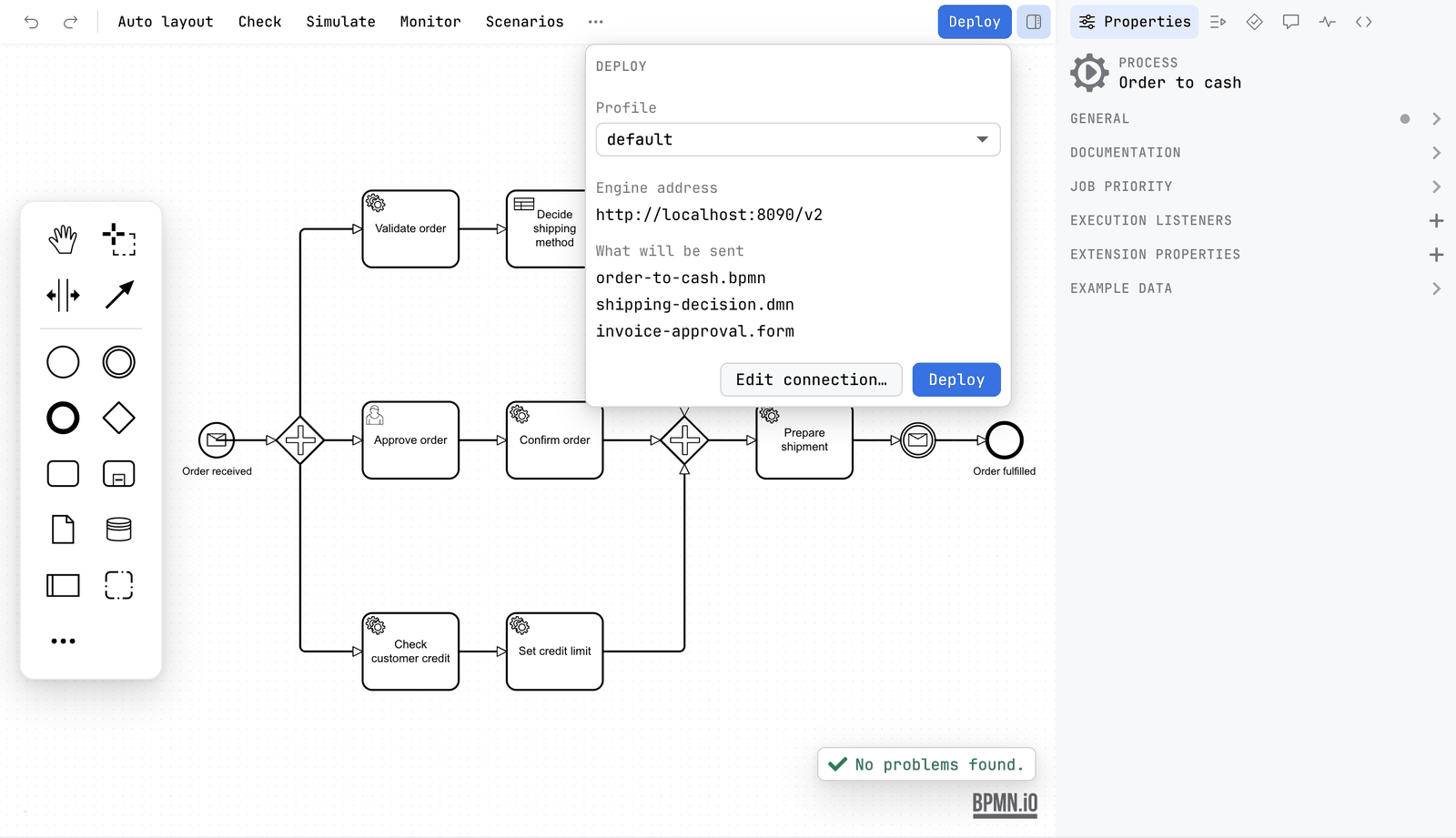Expand the General section
The height and width of the screenshot is (838, 1456).
(x=1256, y=119)
